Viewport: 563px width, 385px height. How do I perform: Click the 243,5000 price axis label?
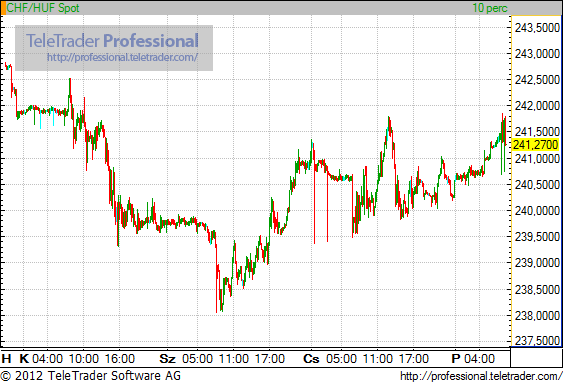pyautogui.click(x=537, y=28)
